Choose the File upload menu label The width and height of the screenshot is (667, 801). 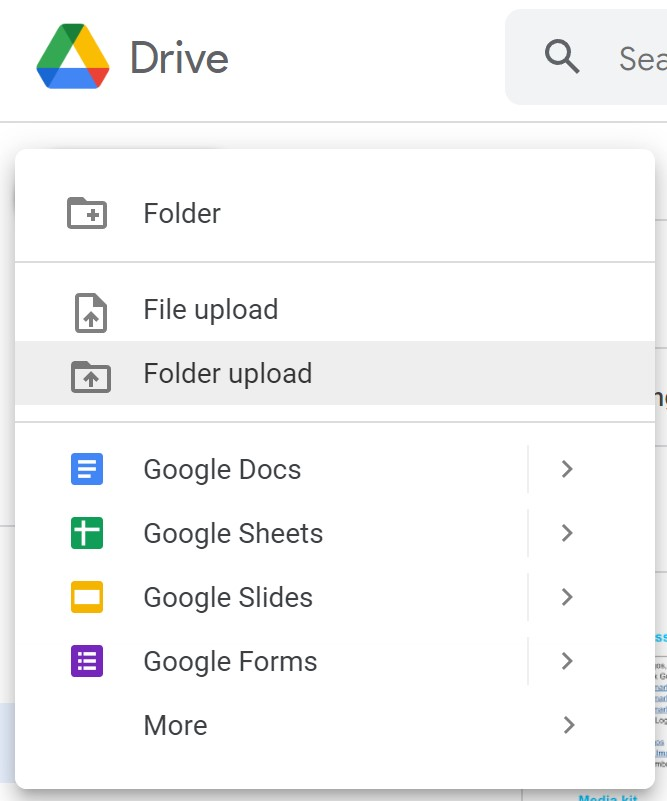pos(210,310)
